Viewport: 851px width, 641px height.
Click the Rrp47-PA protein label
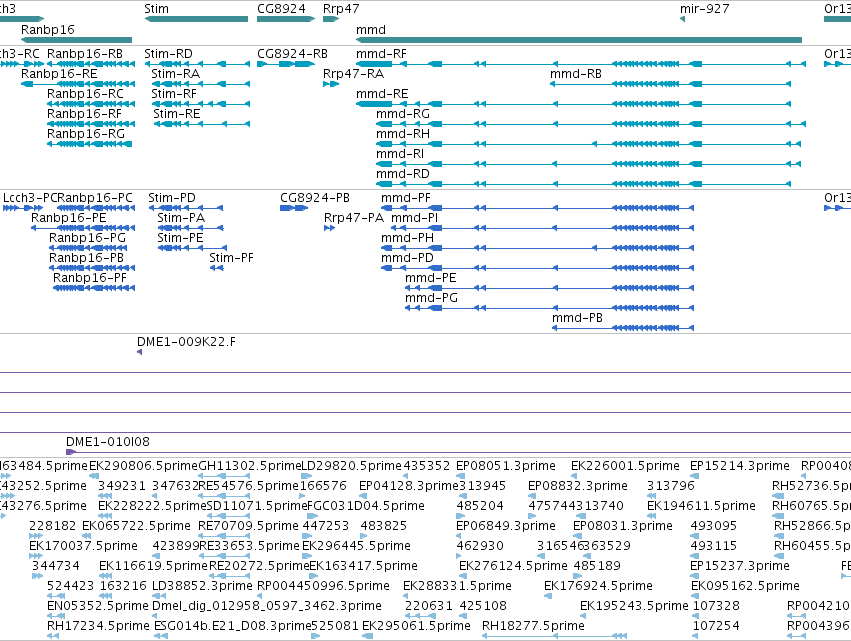(354, 218)
